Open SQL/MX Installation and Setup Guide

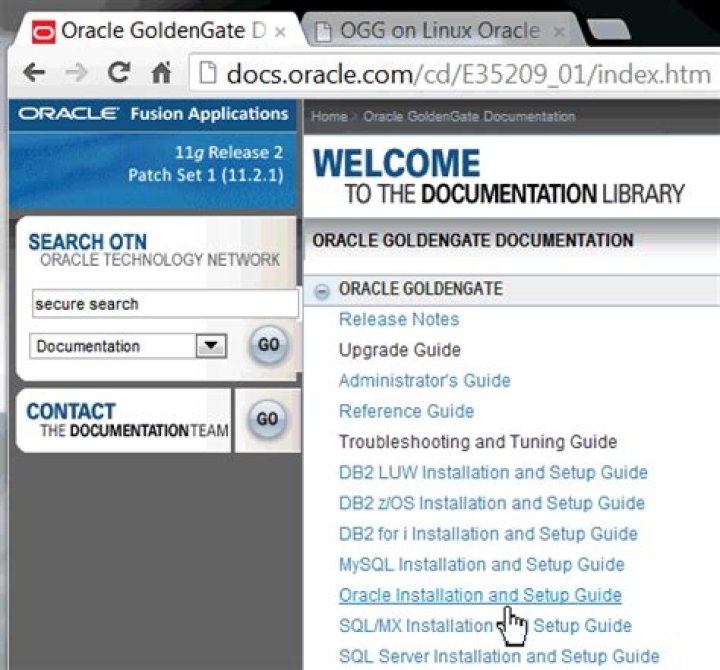click(x=485, y=625)
